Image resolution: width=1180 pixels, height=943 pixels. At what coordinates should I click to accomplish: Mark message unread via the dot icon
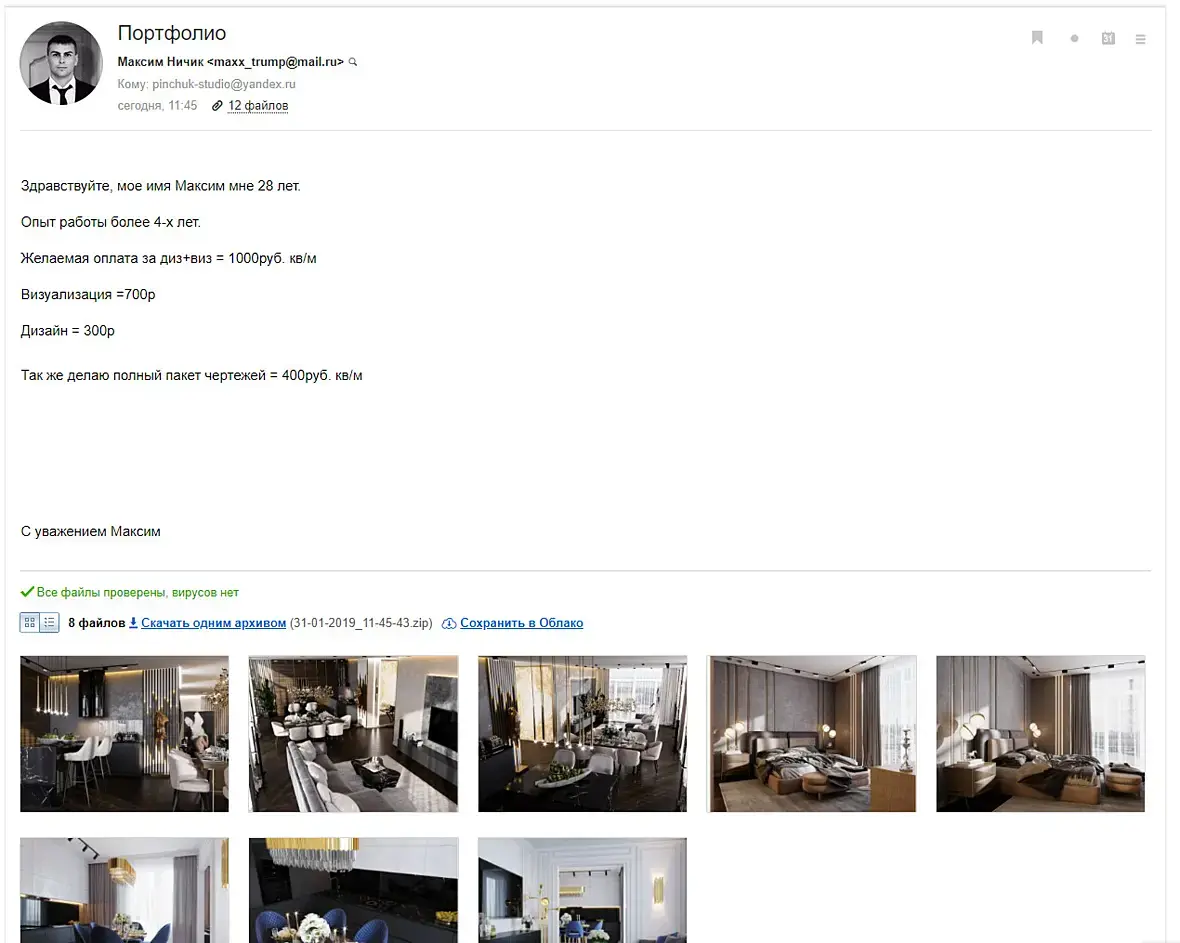[x=1074, y=38]
